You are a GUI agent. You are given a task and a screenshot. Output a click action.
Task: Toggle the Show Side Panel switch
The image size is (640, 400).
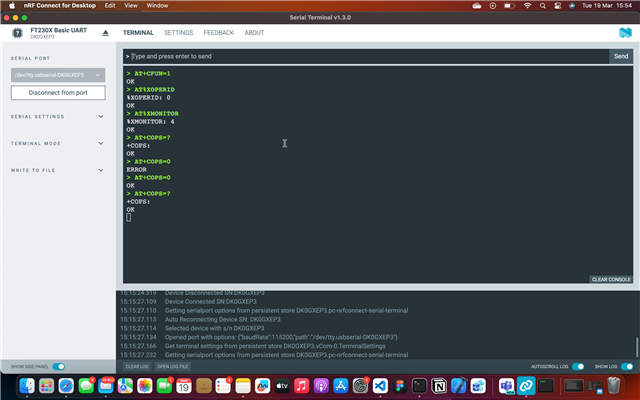click(x=59, y=367)
